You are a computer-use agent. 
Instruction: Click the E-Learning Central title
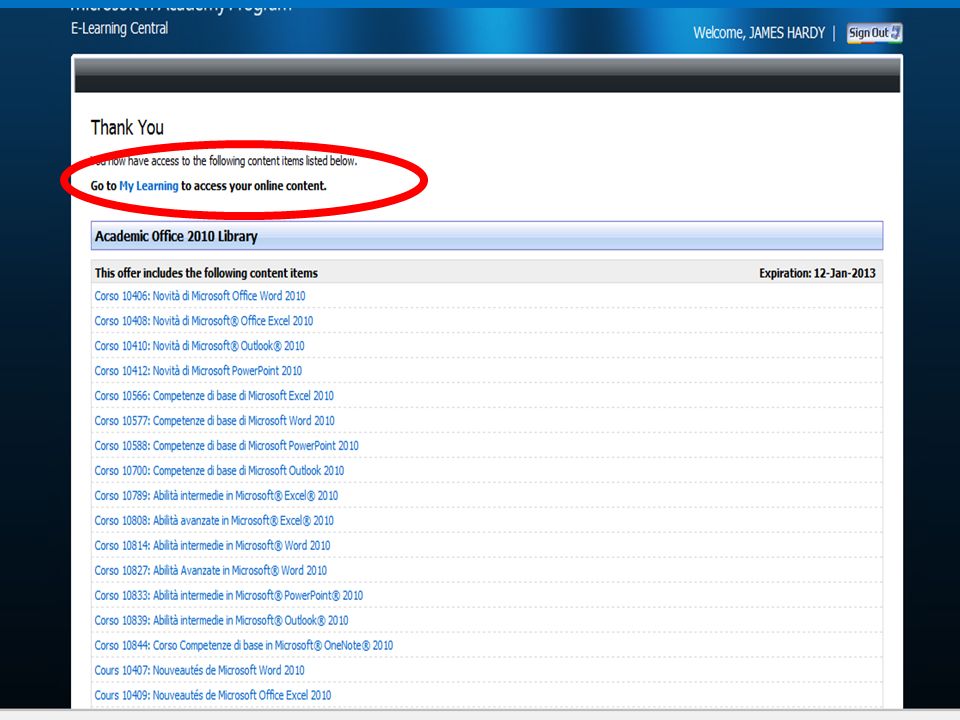coord(119,28)
